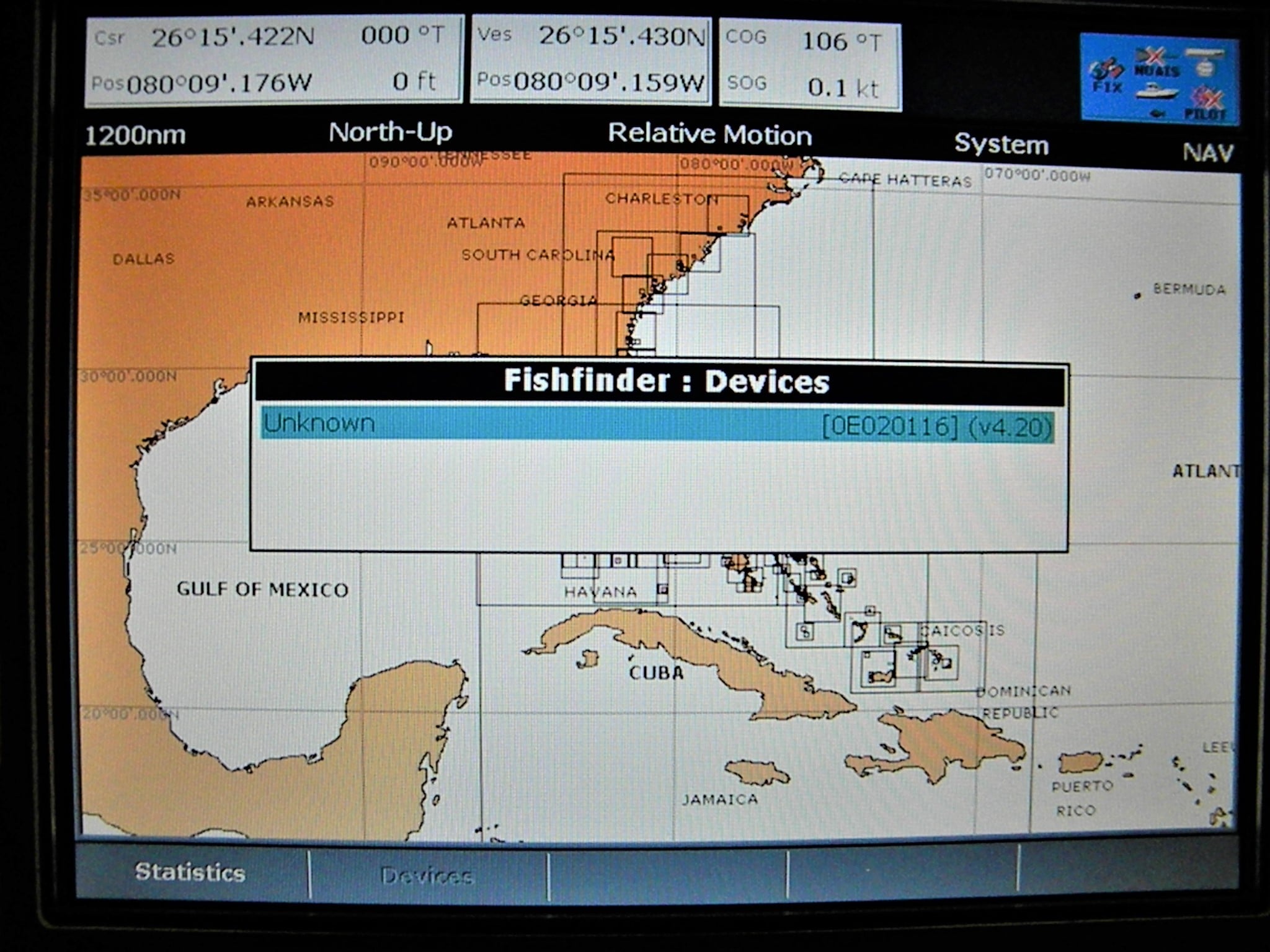Click the Bermuda island marker on chart
Image resolution: width=1270 pixels, height=952 pixels.
click(1137, 296)
